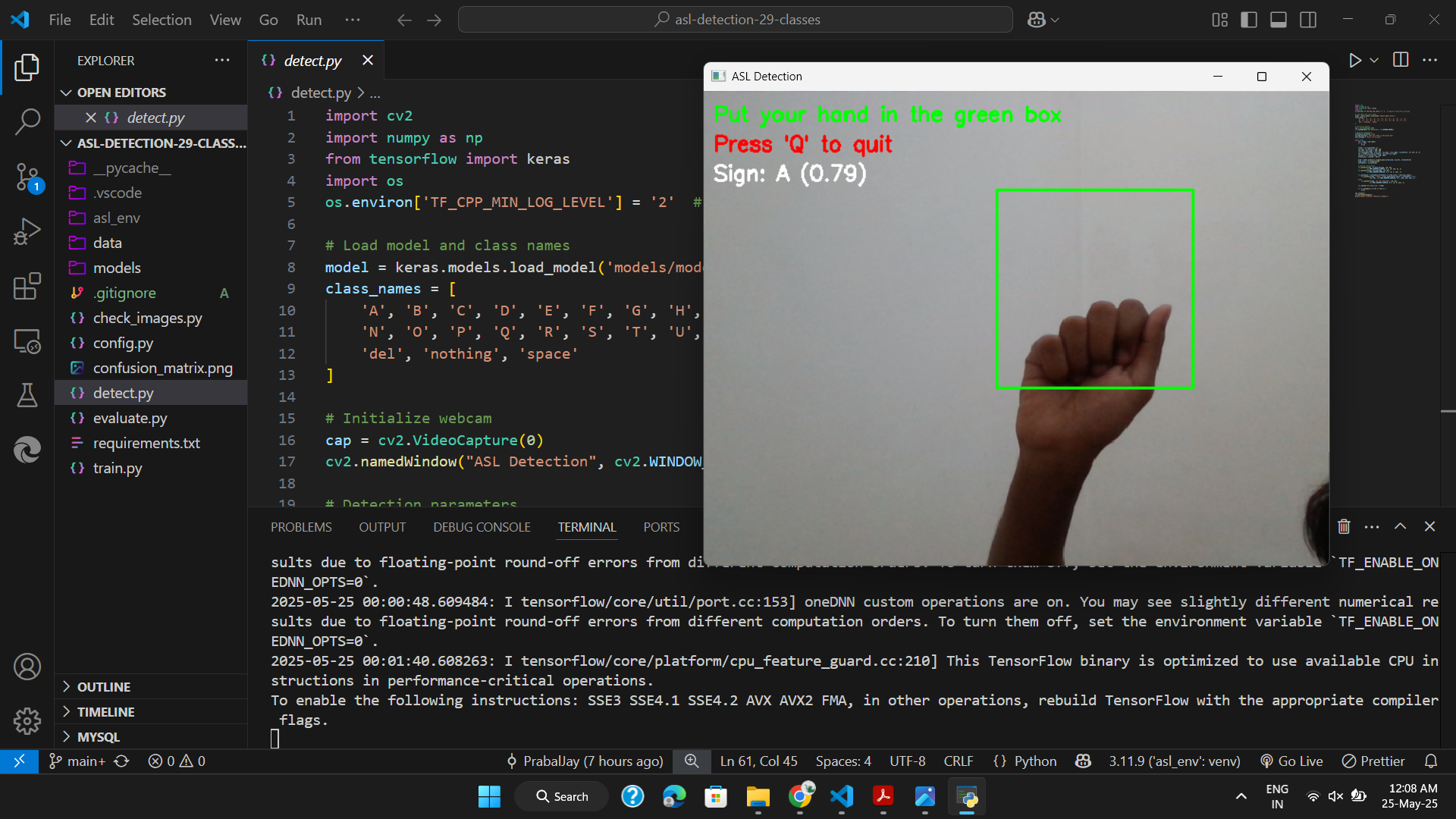Open train.py in explorer
Screen dimensions: 1456x819
(150, 468)
